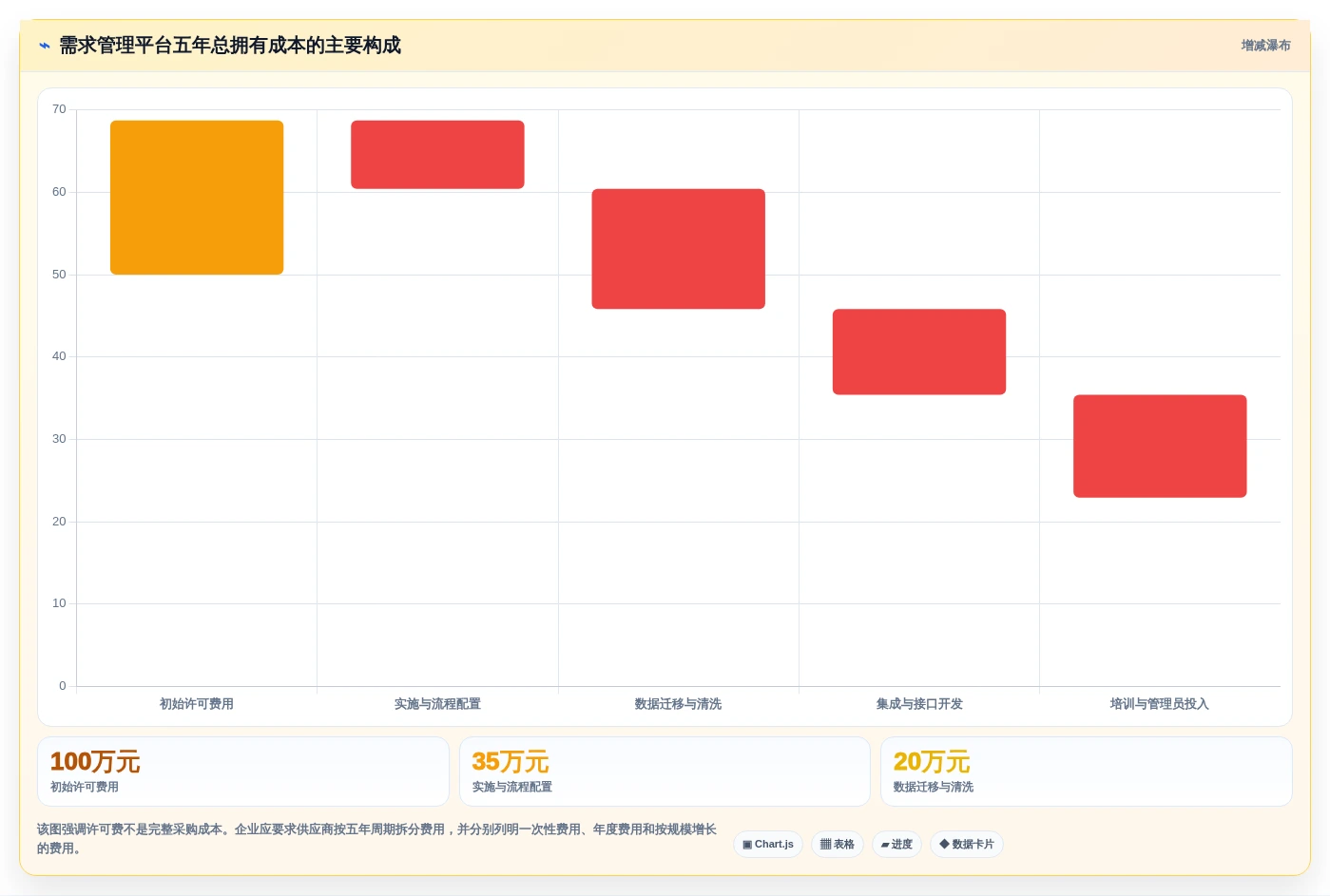Click the y-axis value 40
Image resolution: width=1330 pixels, height=896 pixels.
(59, 356)
